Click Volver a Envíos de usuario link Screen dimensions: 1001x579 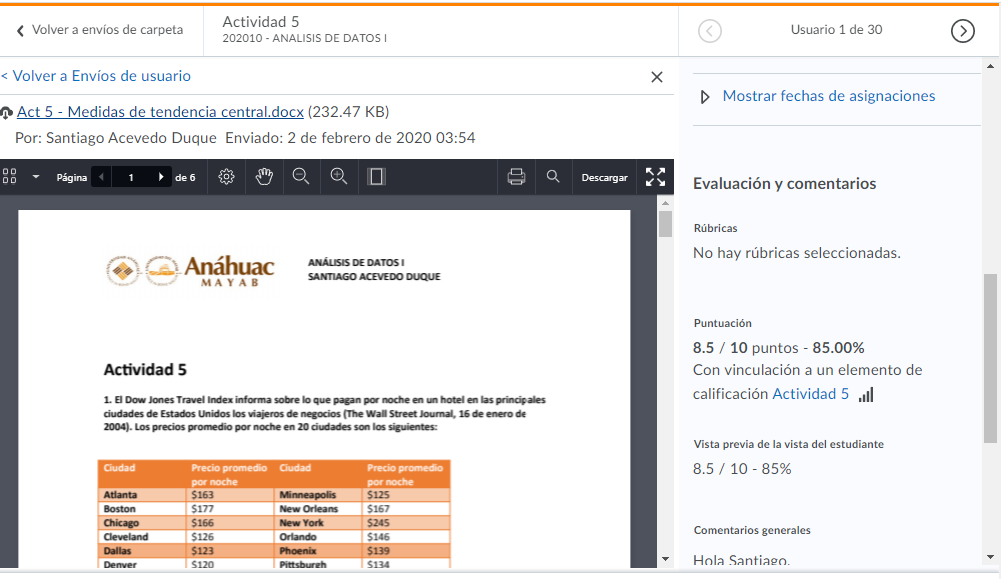pyautogui.click(x=96, y=76)
